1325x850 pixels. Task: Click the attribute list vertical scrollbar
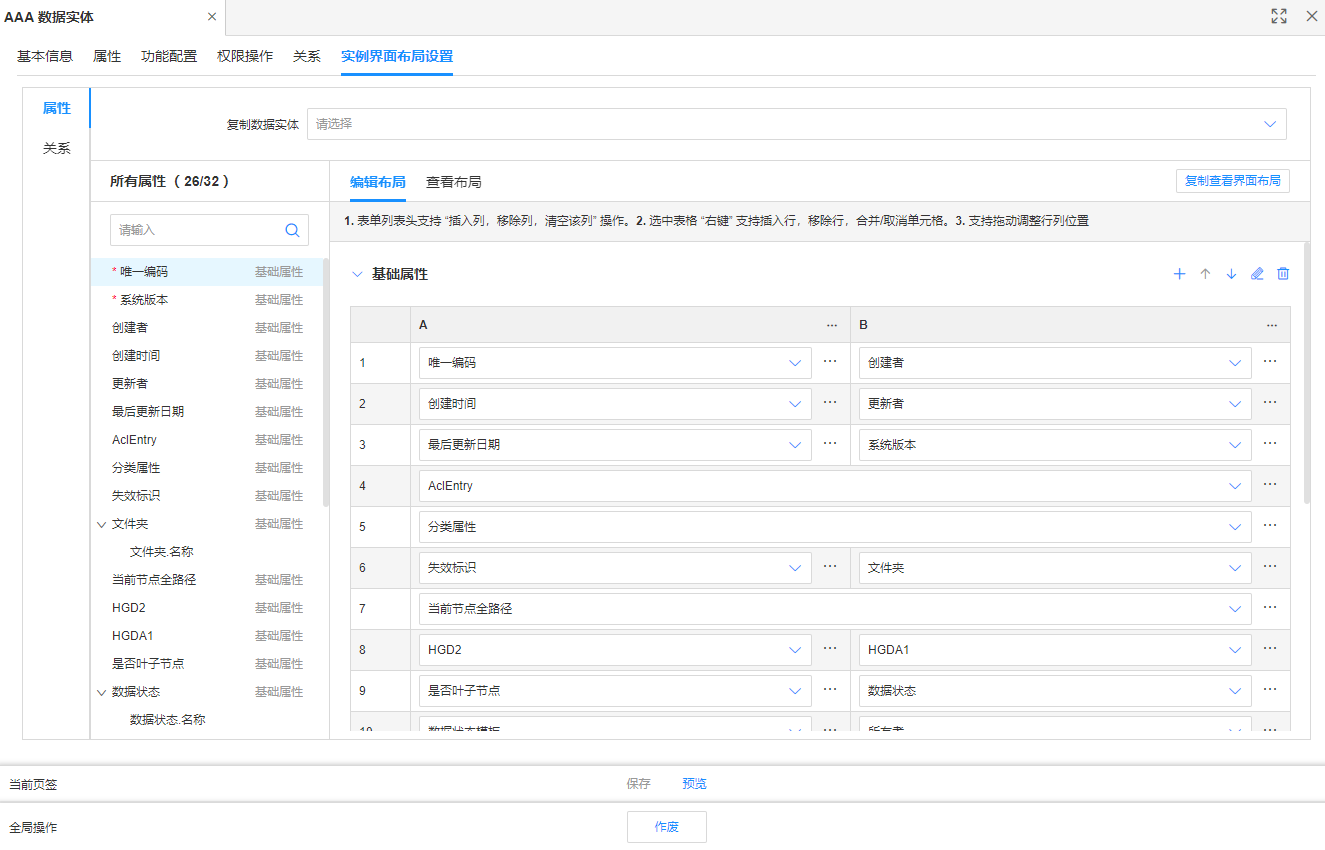[x=326, y=382]
